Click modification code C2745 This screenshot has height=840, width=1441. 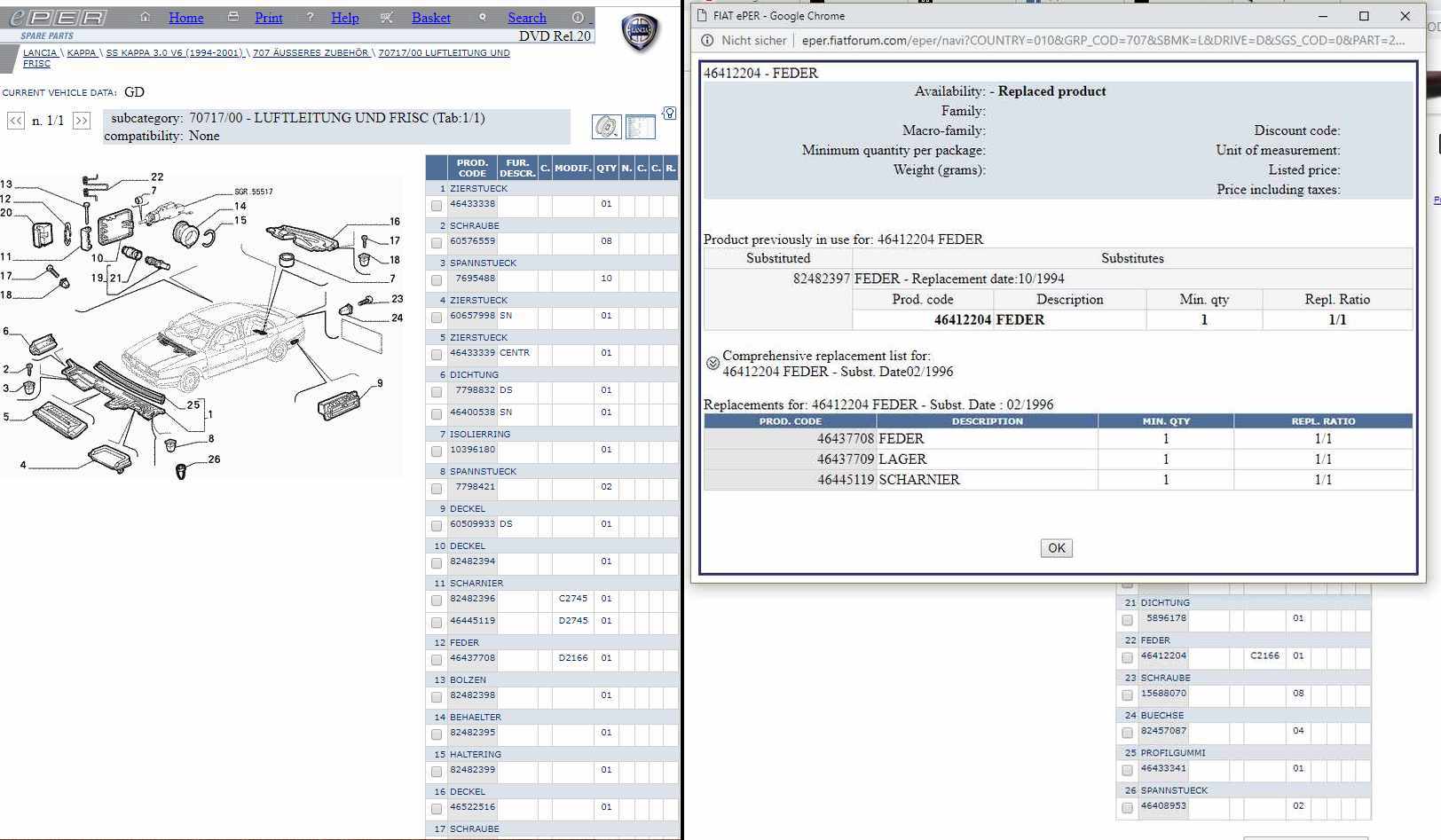coord(573,599)
